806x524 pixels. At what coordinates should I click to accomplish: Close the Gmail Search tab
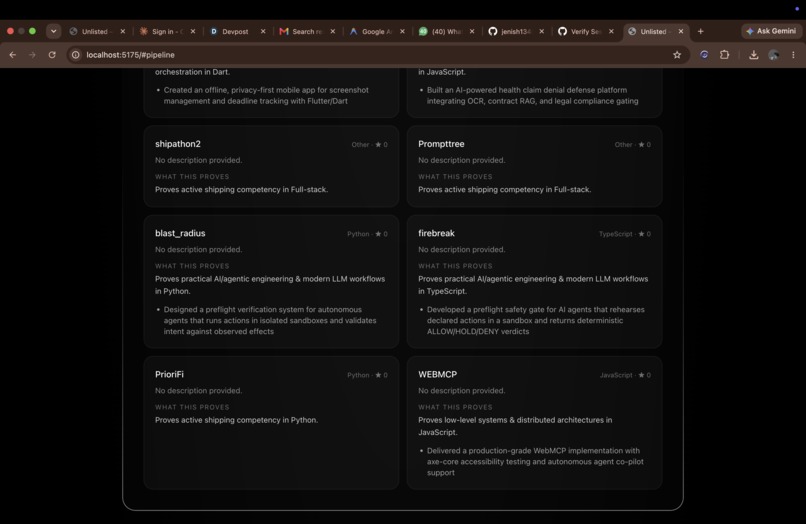click(x=333, y=31)
